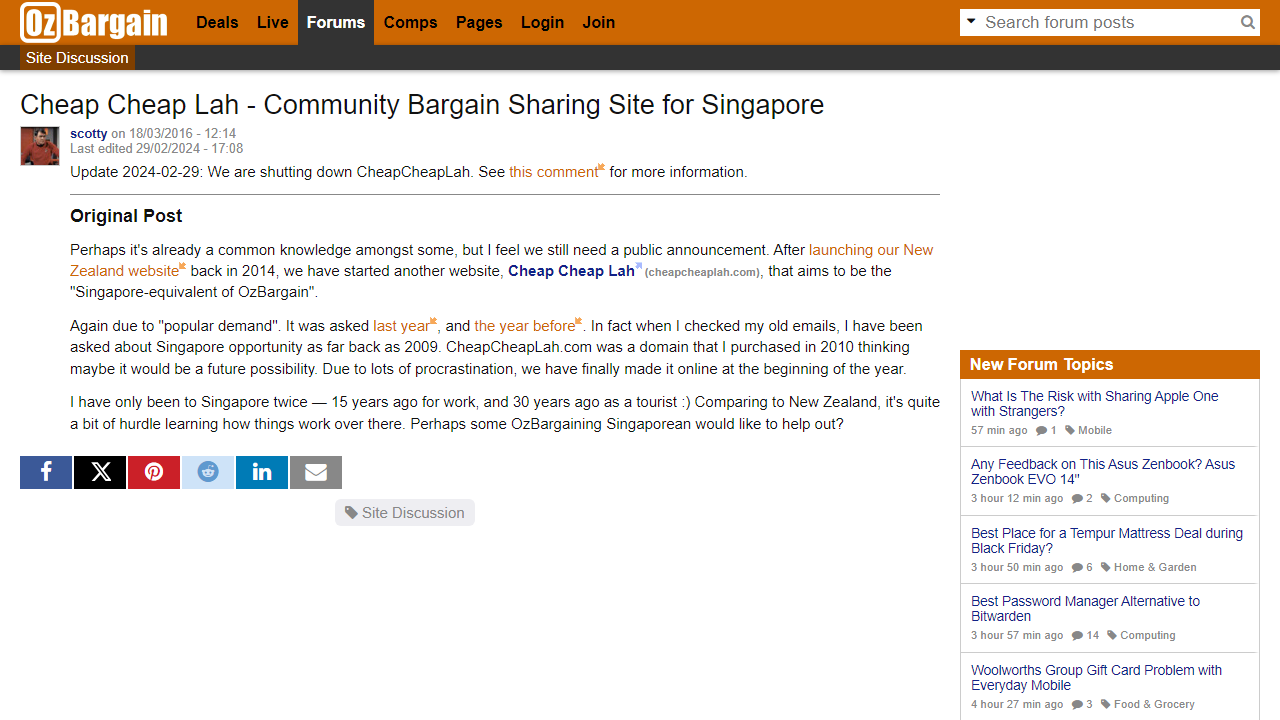Share post on Reddit
1280x720 pixels.
[208, 472]
